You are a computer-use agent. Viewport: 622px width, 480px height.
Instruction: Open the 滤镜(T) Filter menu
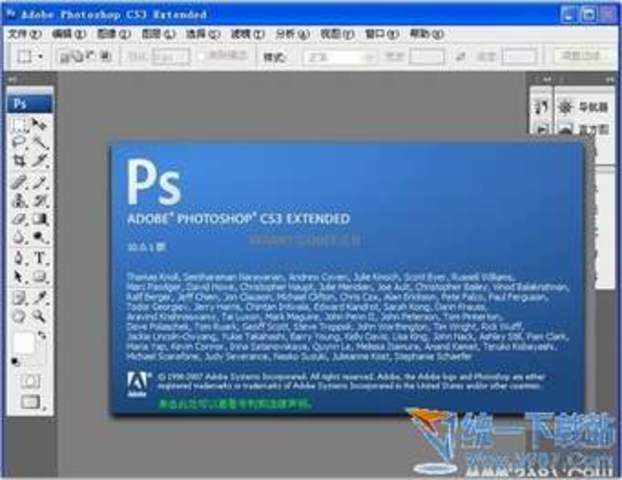coord(248,34)
